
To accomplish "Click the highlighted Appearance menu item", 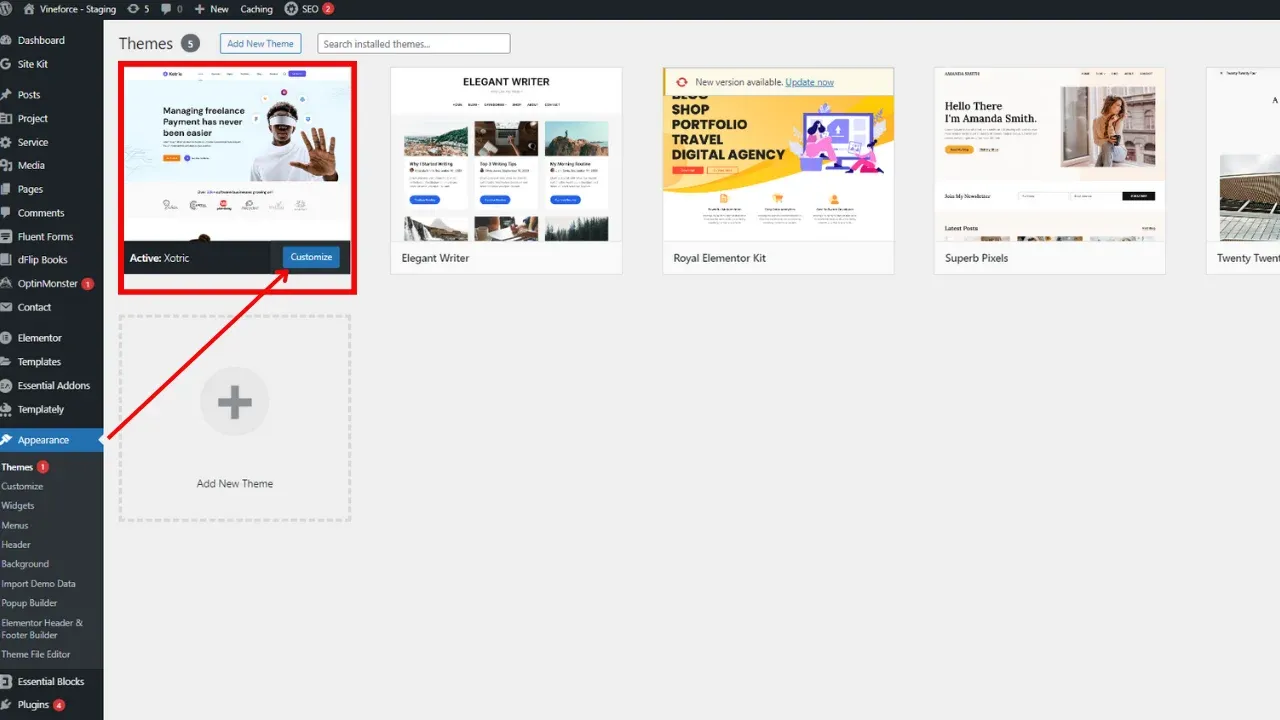I will tap(51, 440).
